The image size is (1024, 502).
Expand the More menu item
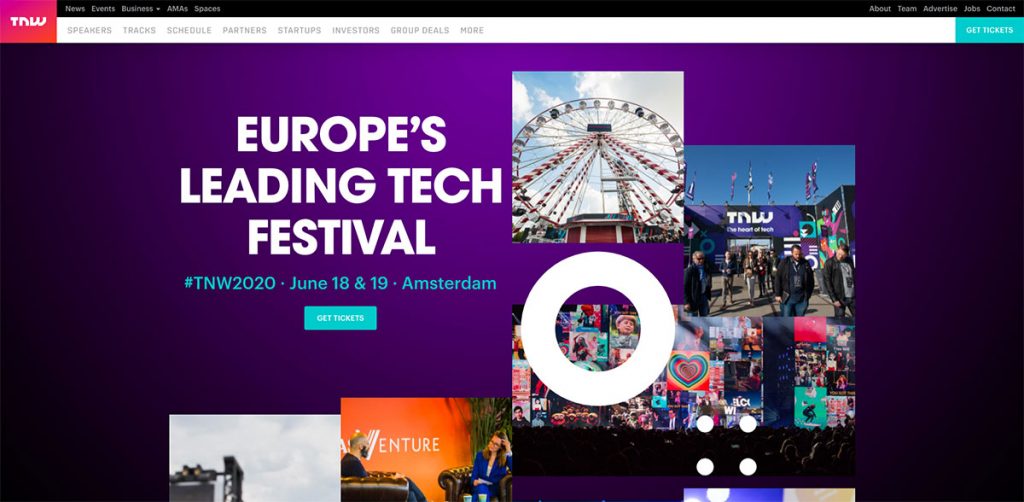click(472, 30)
